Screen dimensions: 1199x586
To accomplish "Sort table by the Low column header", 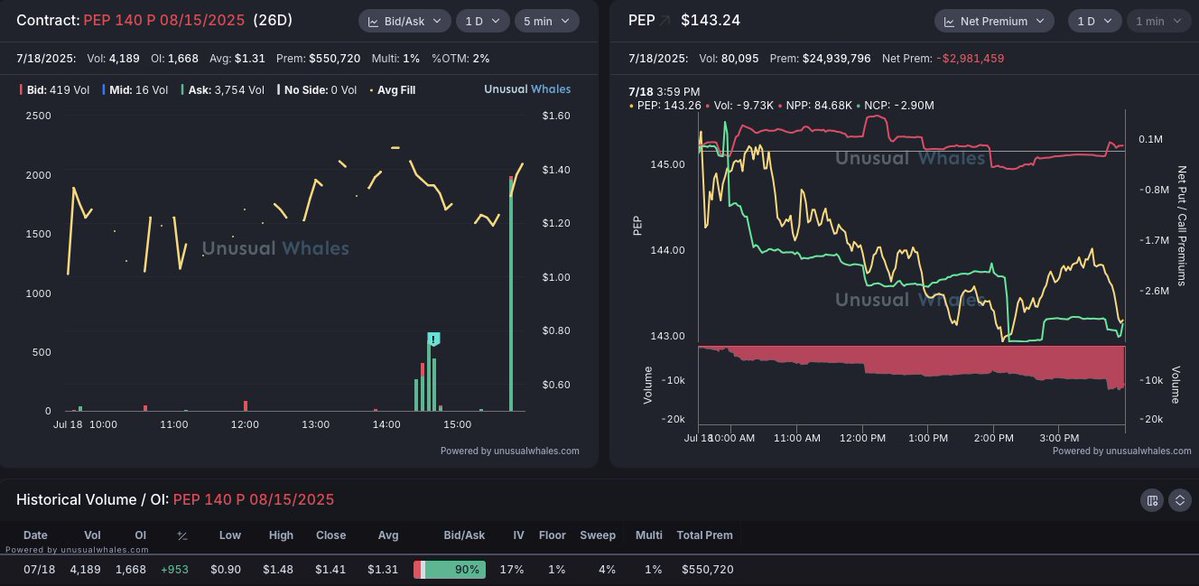I will (230, 536).
